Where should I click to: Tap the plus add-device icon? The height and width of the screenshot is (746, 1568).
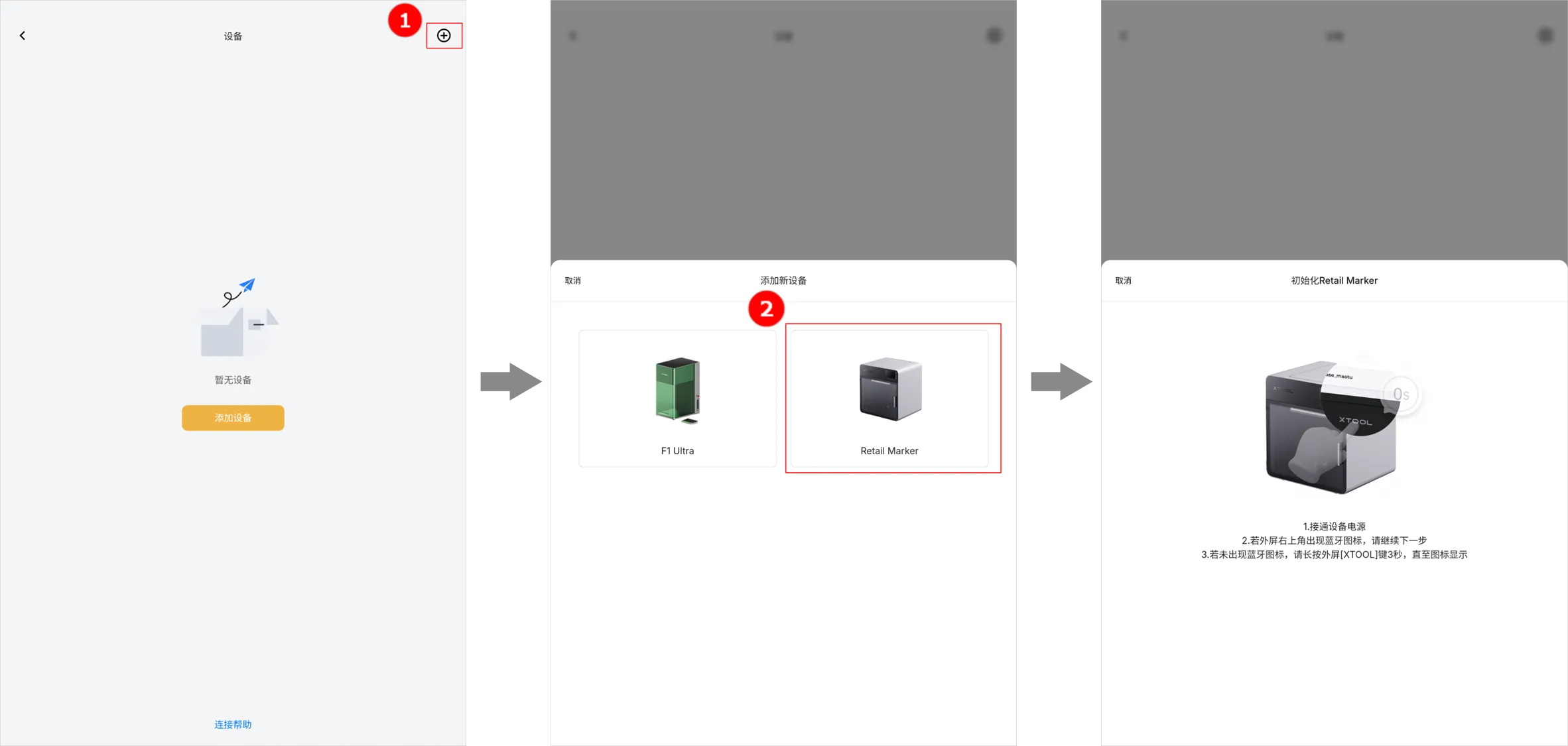click(x=444, y=36)
